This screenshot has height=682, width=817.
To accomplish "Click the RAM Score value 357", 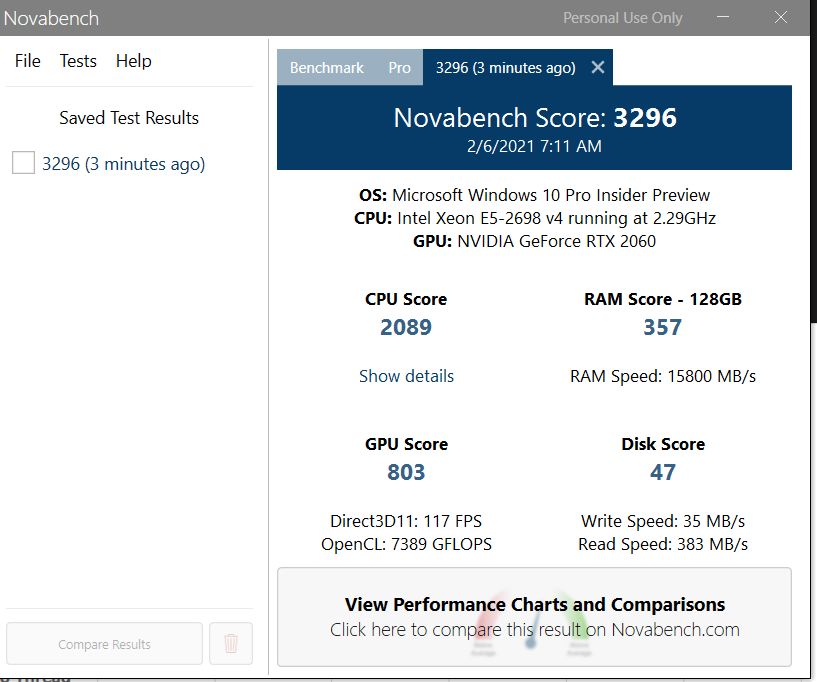I will tap(662, 327).
